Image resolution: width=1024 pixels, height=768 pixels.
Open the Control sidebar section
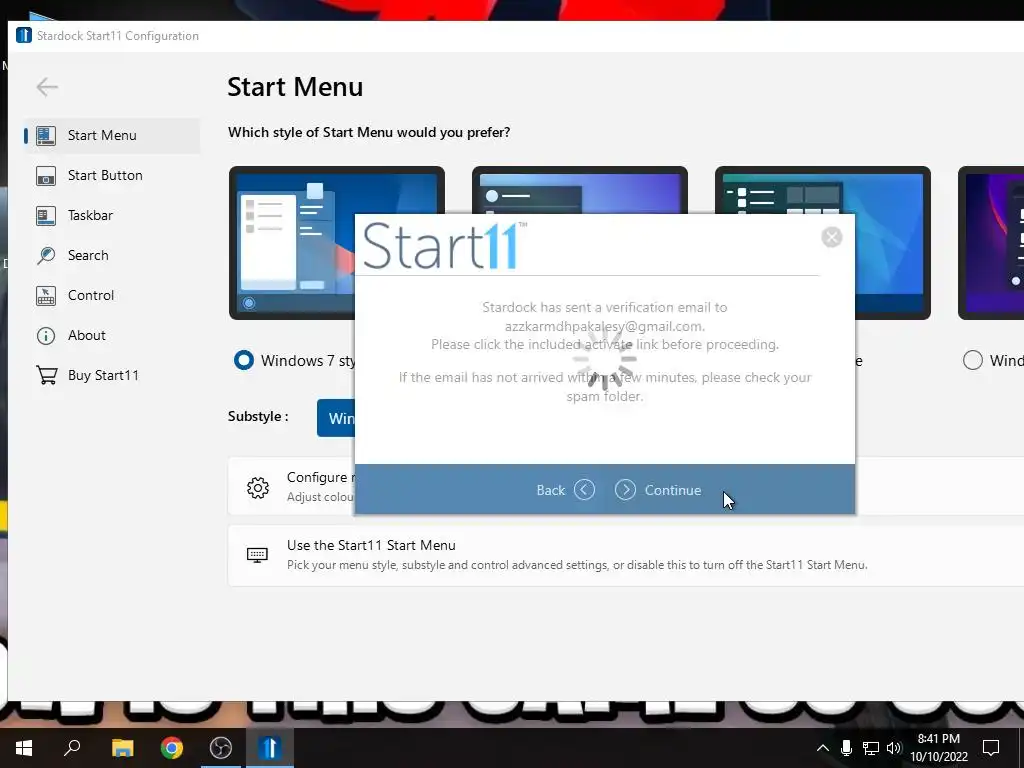pyautogui.click(x=112, y=295)
